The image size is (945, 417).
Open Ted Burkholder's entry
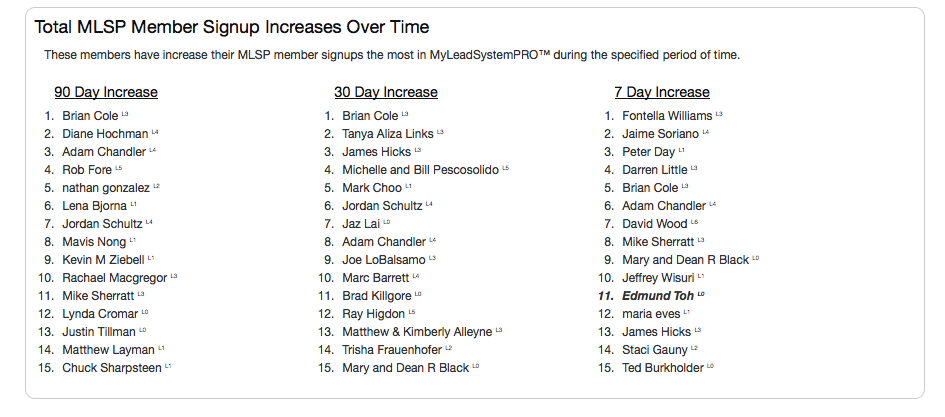click(663, 368)
